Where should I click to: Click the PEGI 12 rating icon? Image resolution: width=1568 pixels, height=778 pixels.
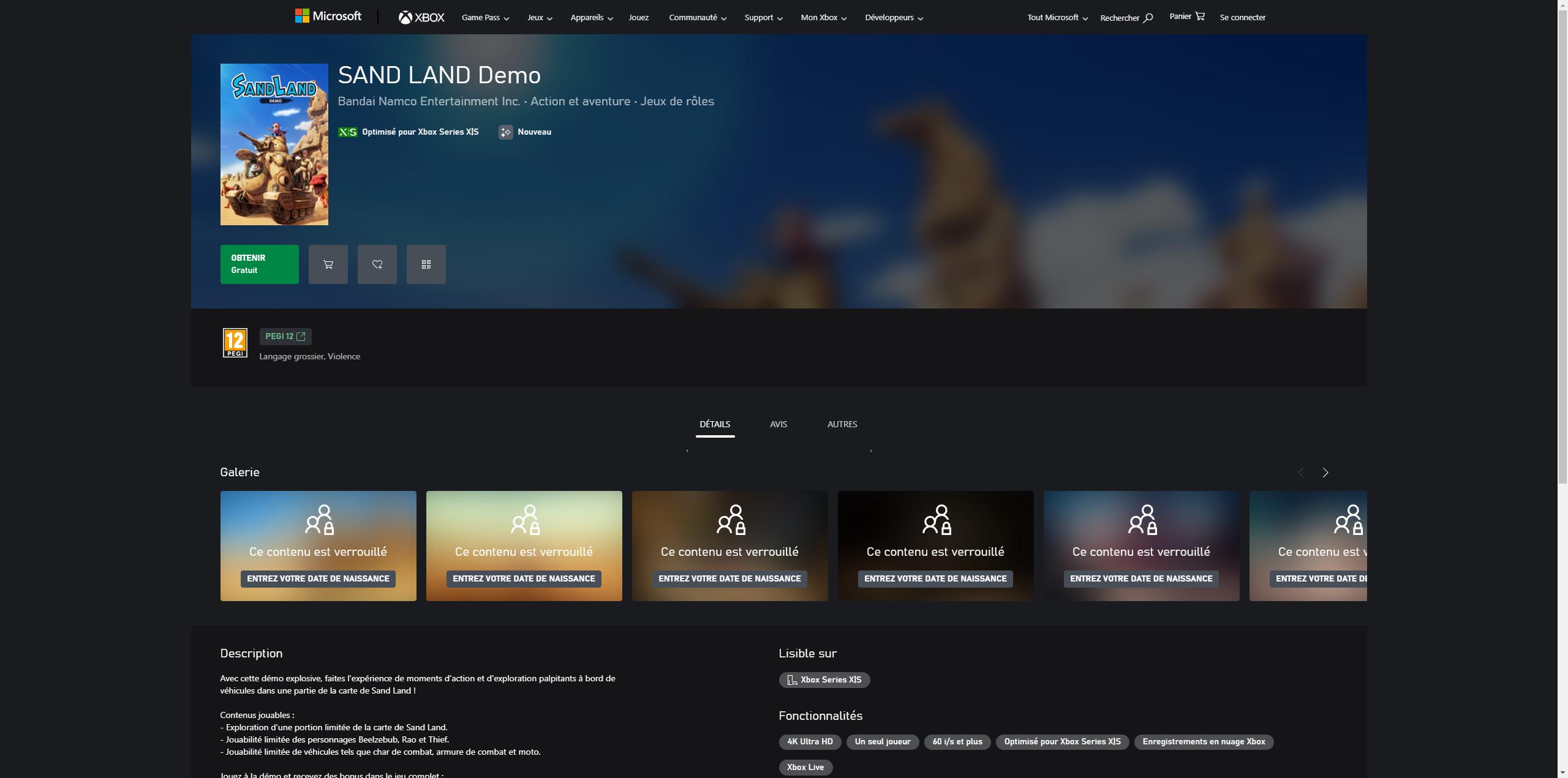click(235, 342)
